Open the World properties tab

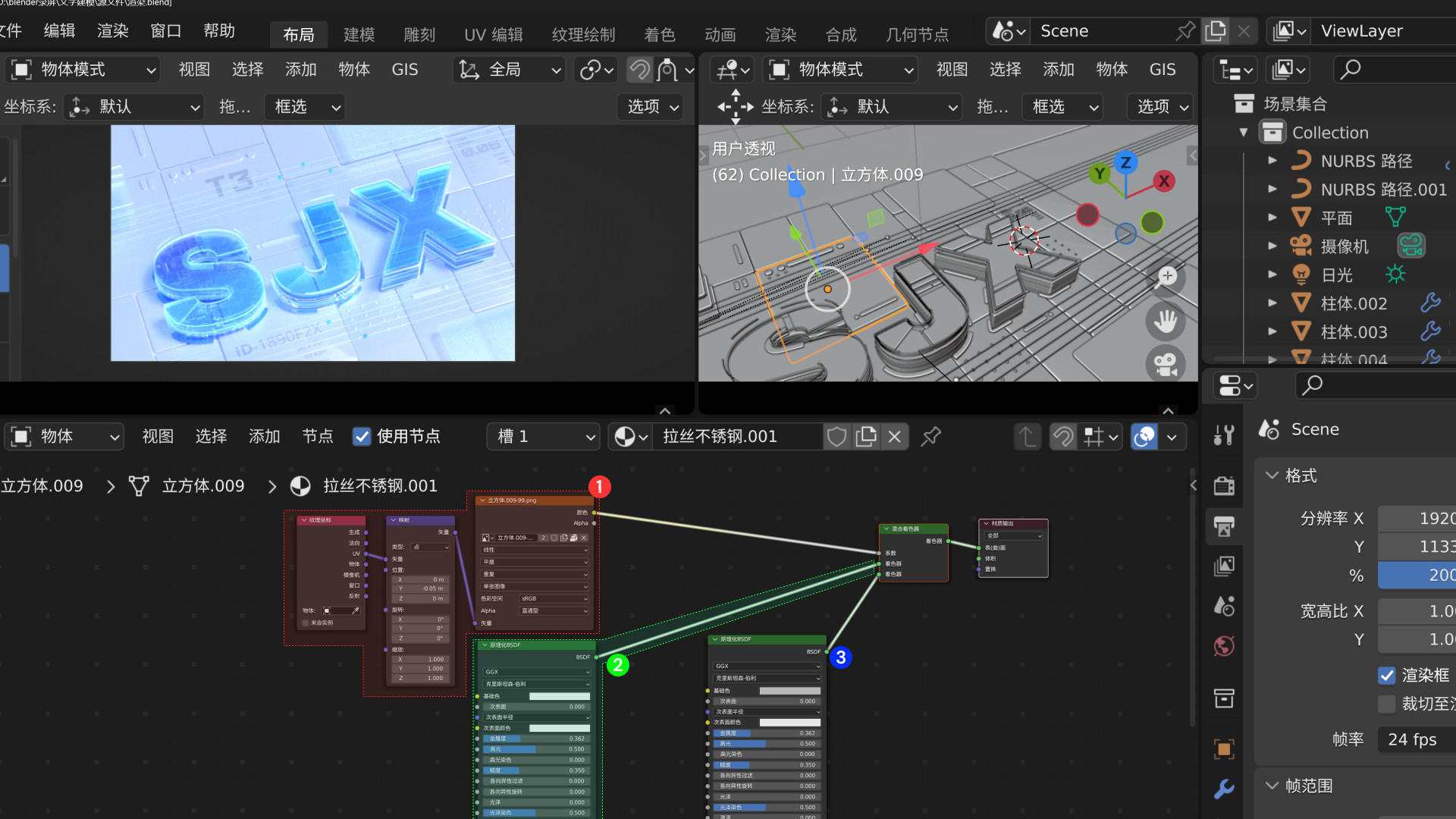[x=1224, y=647]
